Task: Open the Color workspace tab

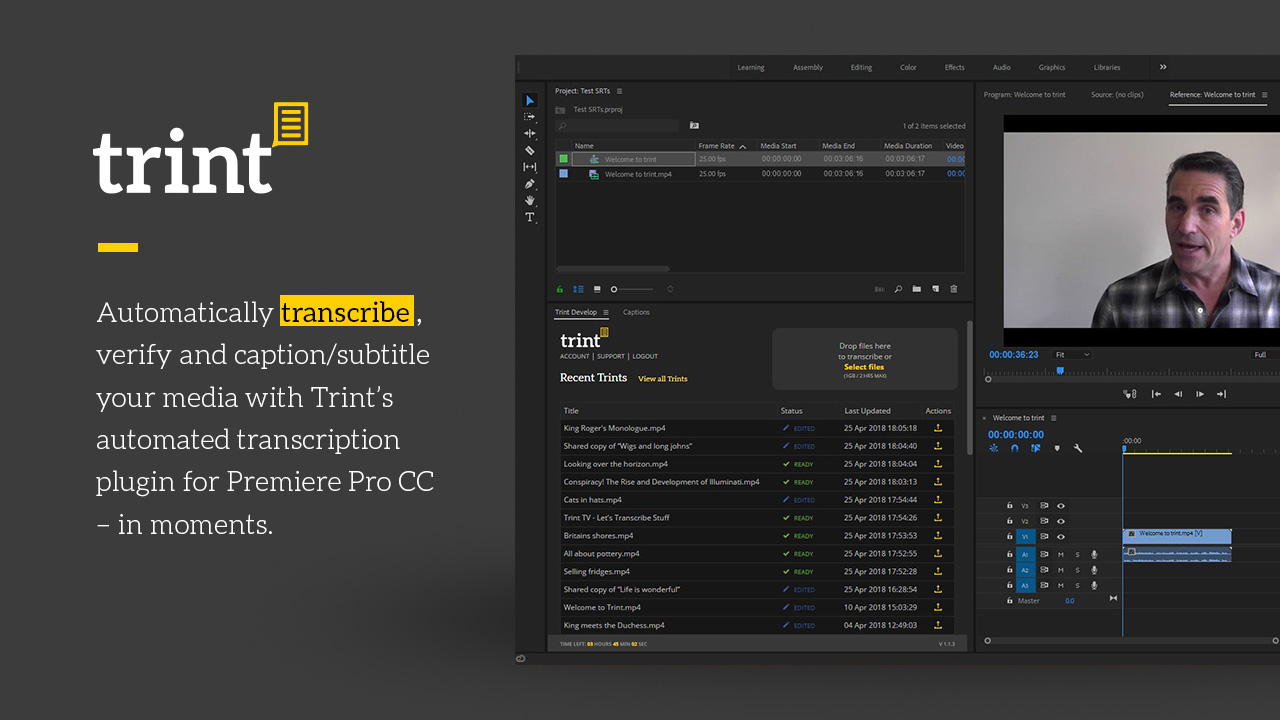Action: [908, 68]
